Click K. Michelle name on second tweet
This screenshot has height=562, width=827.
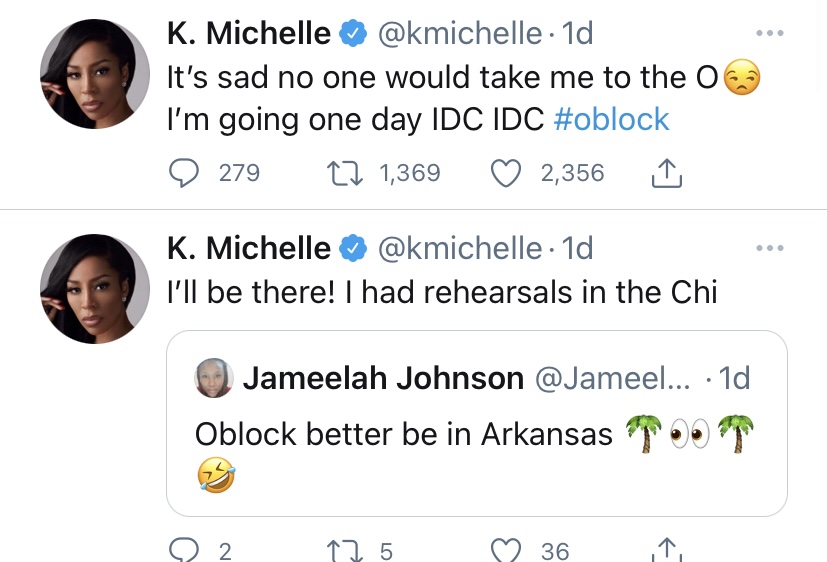(248, 247)
